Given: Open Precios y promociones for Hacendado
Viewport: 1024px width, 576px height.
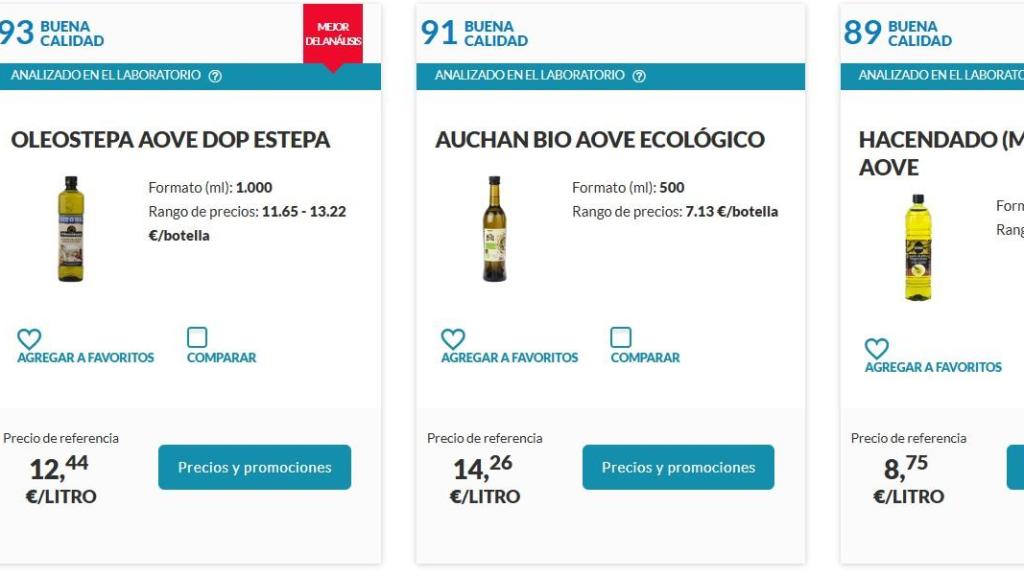Looking at the screenshot, I should [1015, 466].
